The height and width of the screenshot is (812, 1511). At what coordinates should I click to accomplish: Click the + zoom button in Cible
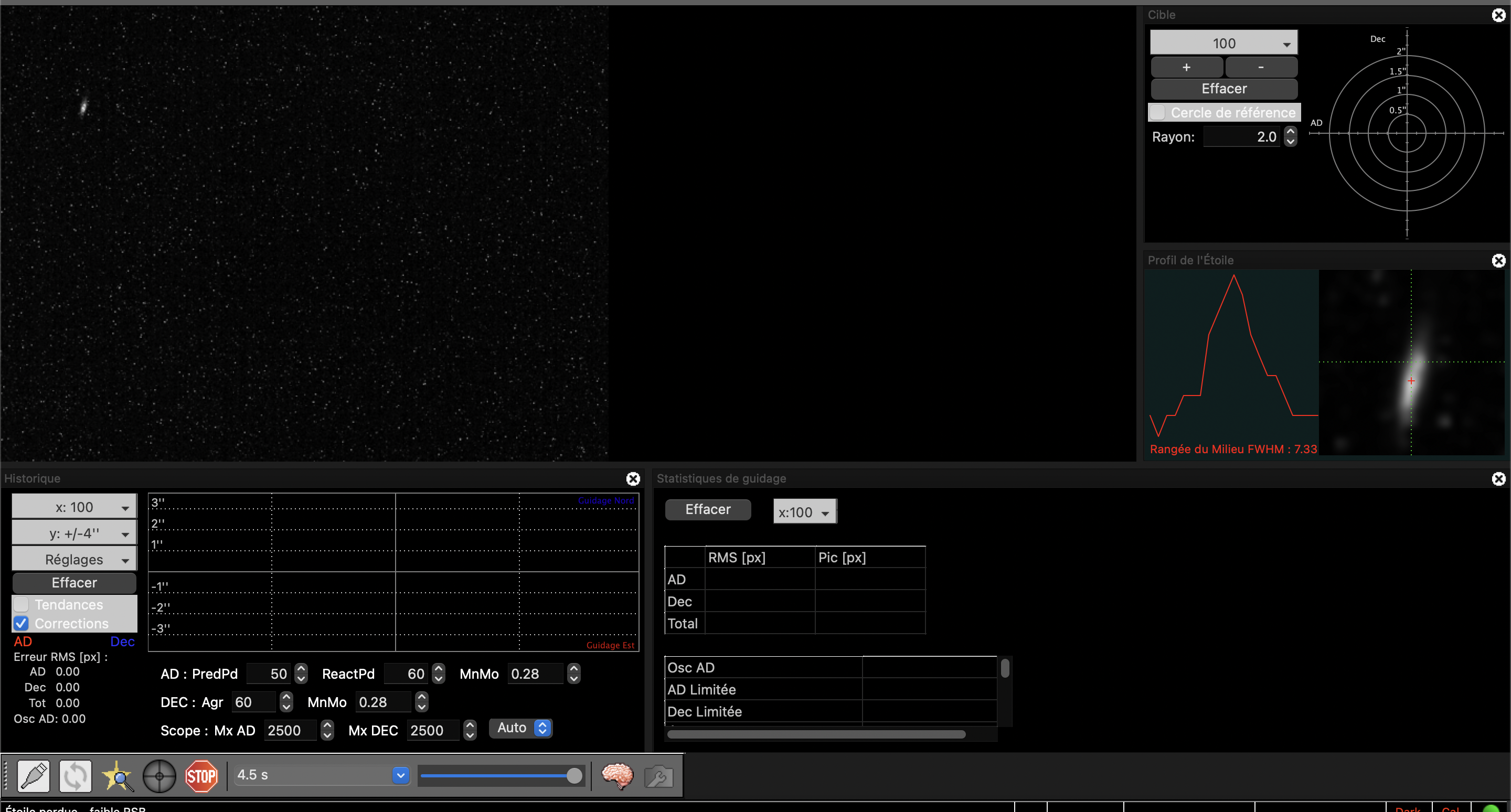click(1186, 67)
